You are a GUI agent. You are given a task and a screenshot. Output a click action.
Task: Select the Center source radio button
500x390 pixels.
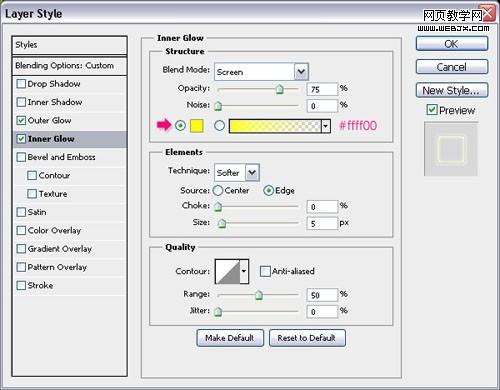point(218,191)
